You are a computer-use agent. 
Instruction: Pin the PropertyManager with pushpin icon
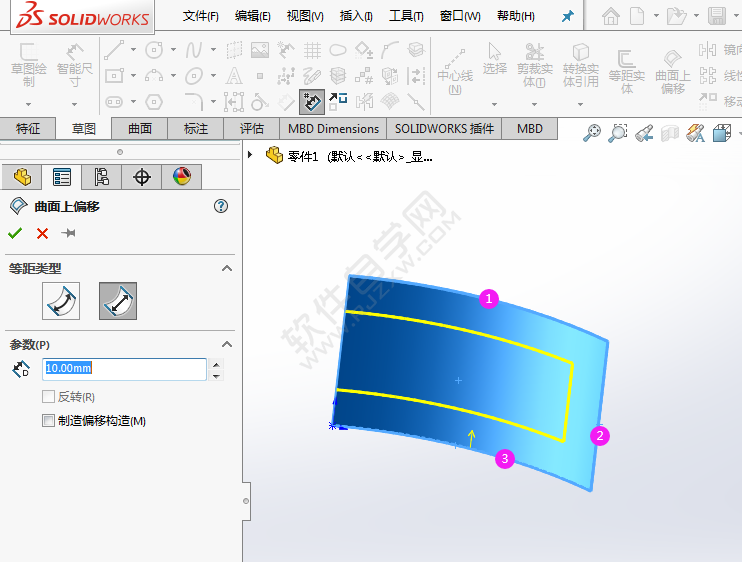pyautogui.click(x=69, y=233)
